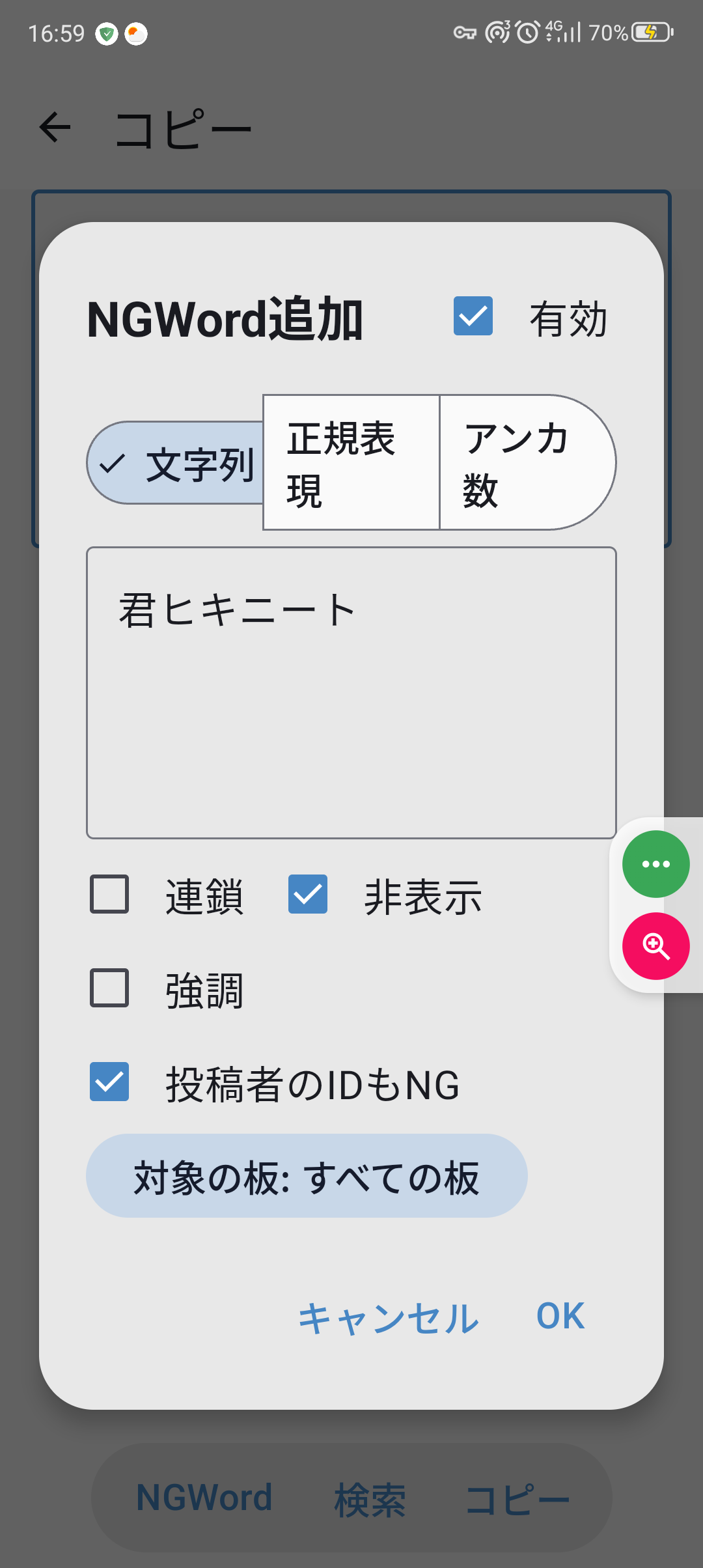Screen dimensions: 703x1568
Task: Tap the weather notification icon
Action: [x=136, y=34]
